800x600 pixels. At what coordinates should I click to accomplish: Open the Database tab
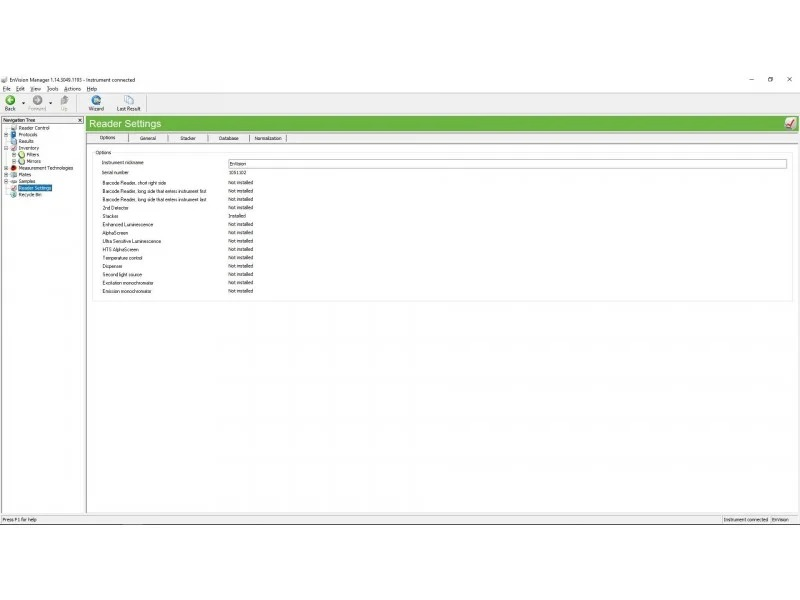pyautogui.click(x=228, y=138)
